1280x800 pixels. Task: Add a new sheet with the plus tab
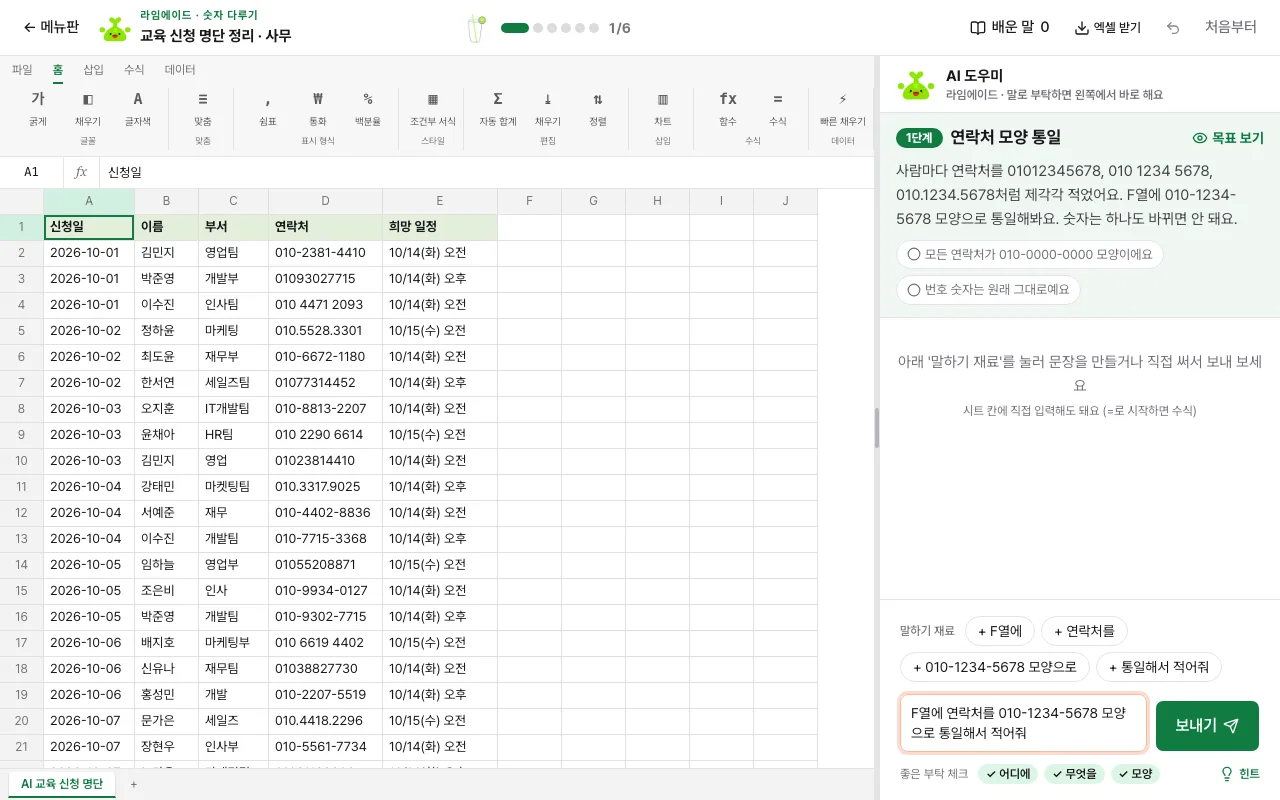tap(134, 784)
